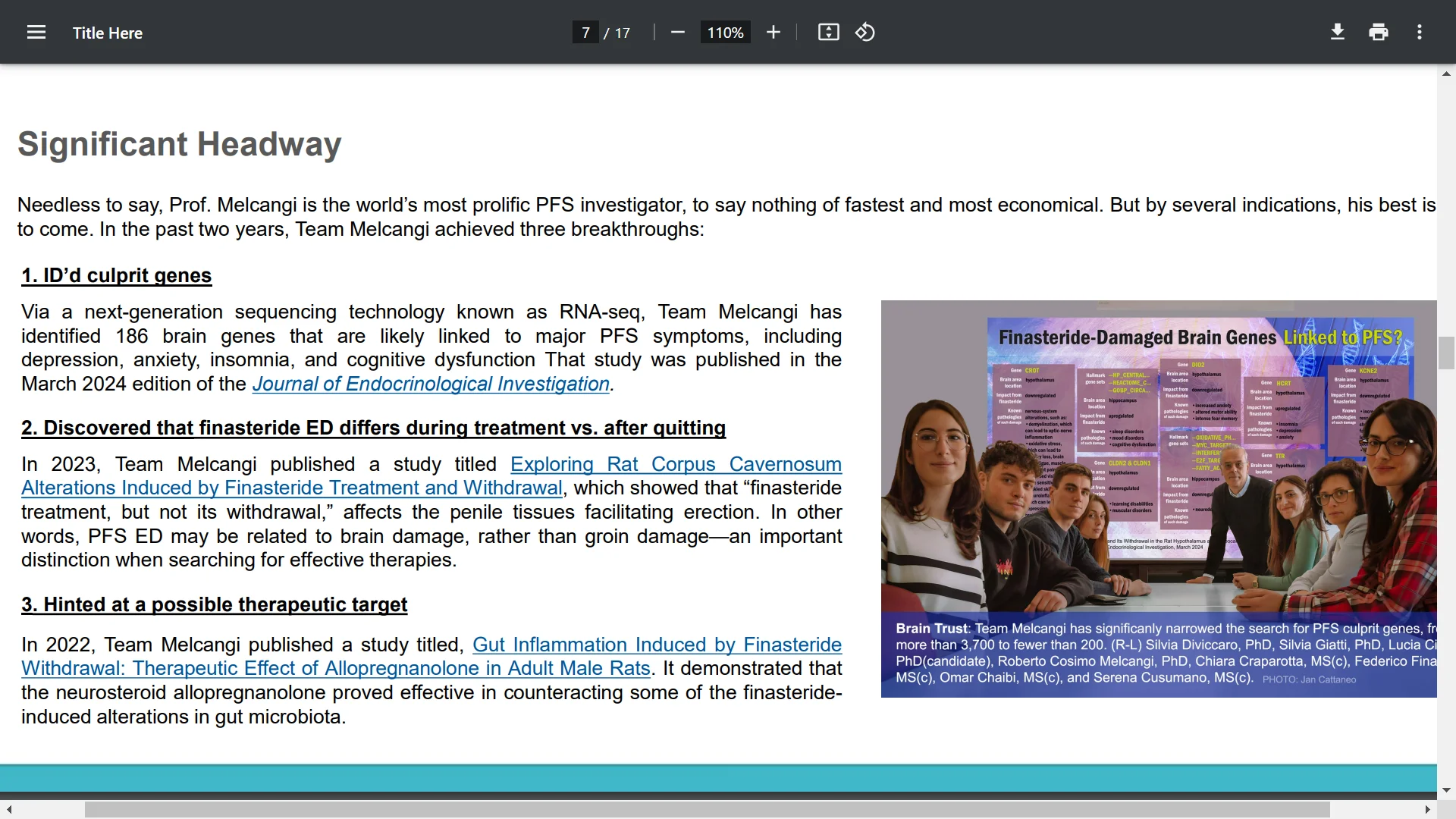Click the scroll right arrow
1456x819 pixels.
tap(1427, 810)
